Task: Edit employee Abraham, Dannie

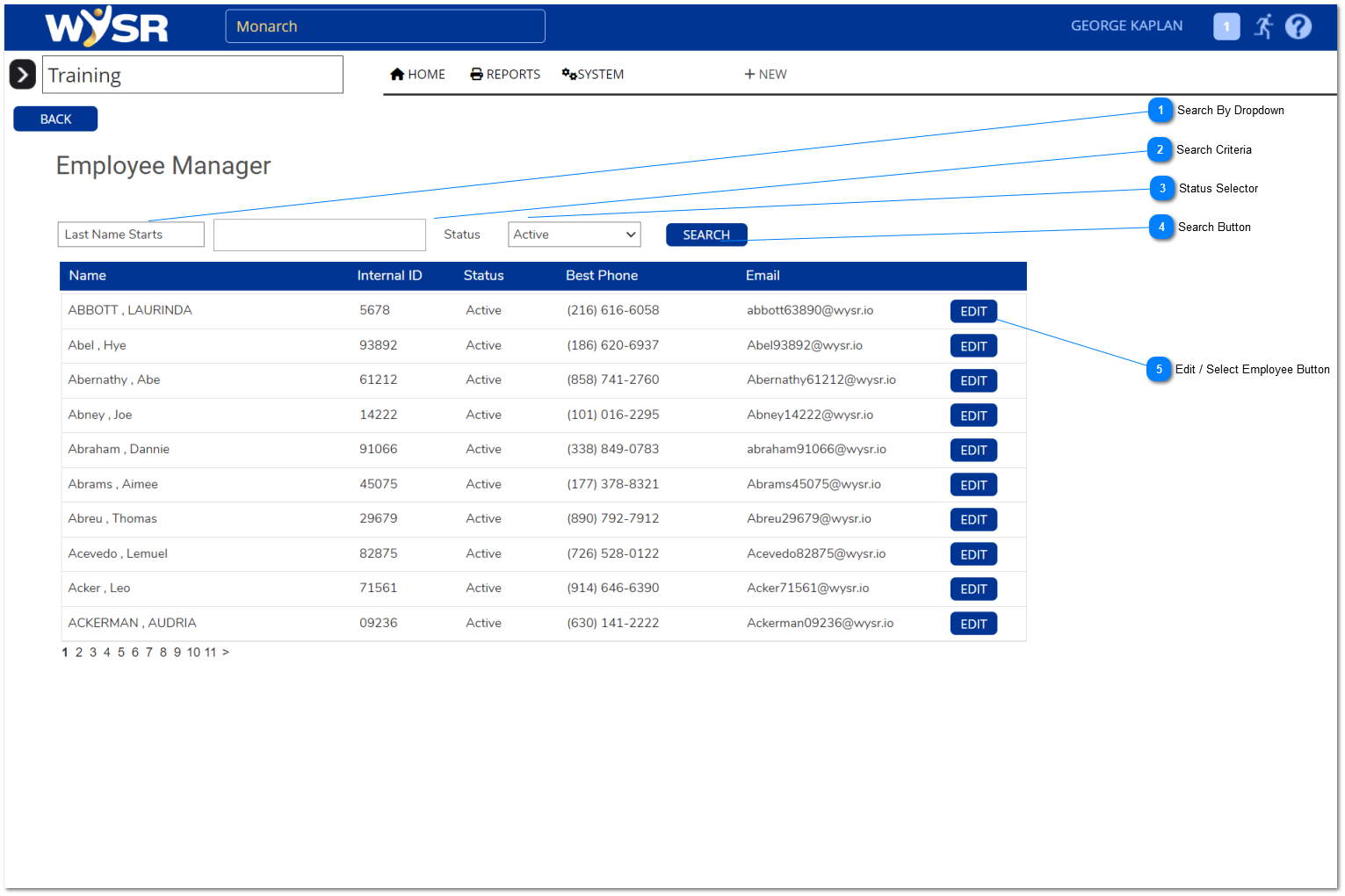Action: pos(973,451)
